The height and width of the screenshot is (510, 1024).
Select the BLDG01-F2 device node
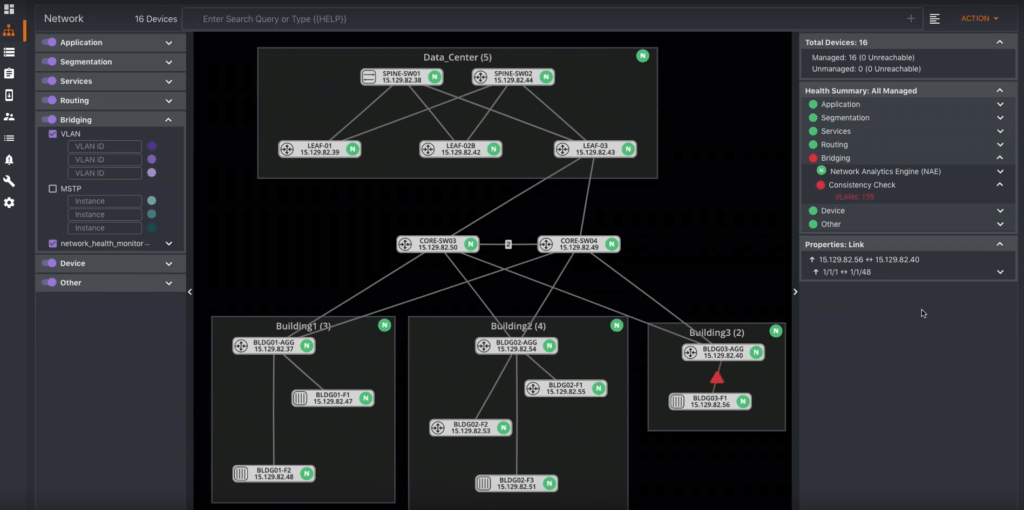(274, 473)
